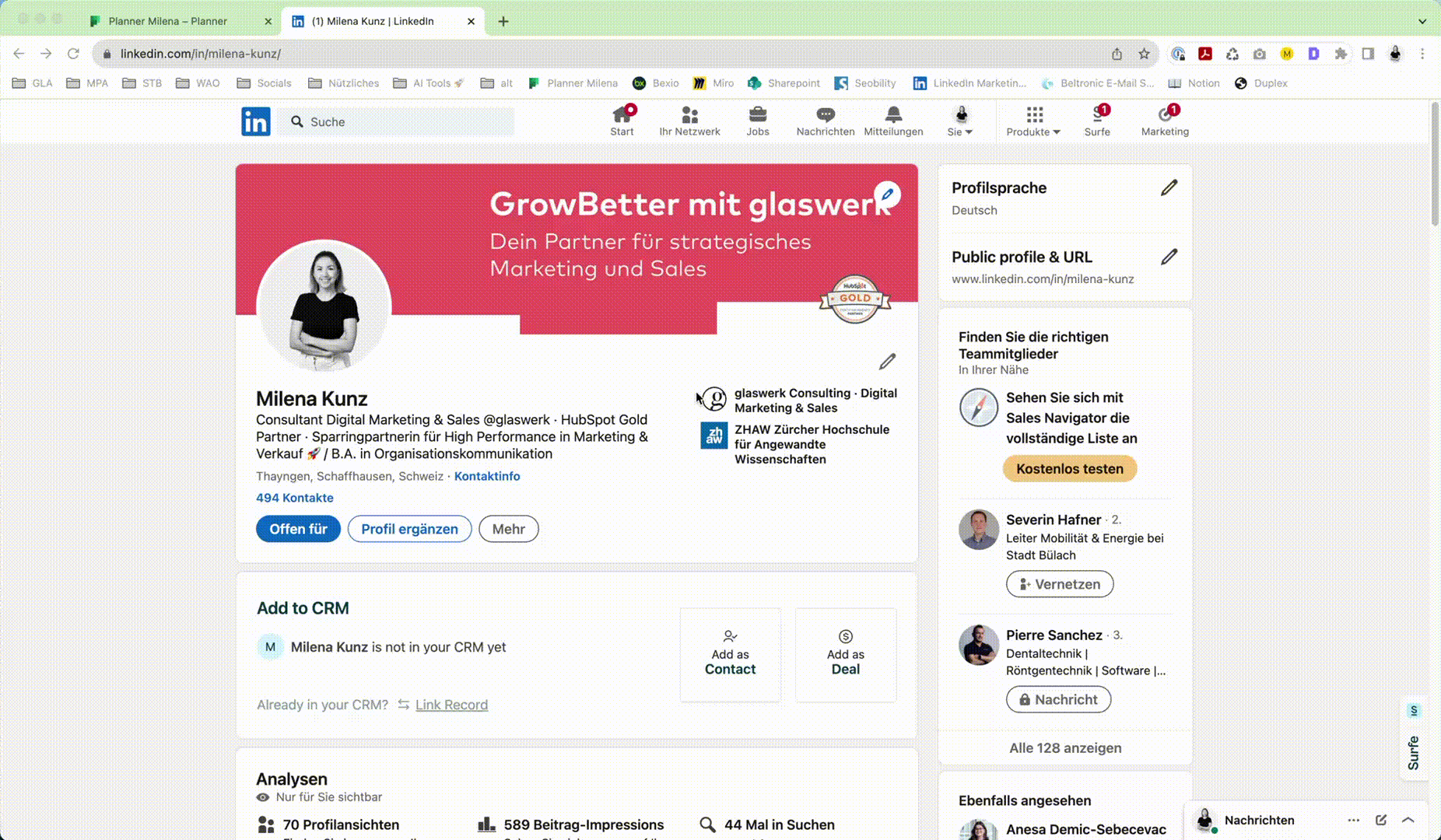Open glaswerk Consulting company link
1441x840 pixels.
(x=801, y=401)
